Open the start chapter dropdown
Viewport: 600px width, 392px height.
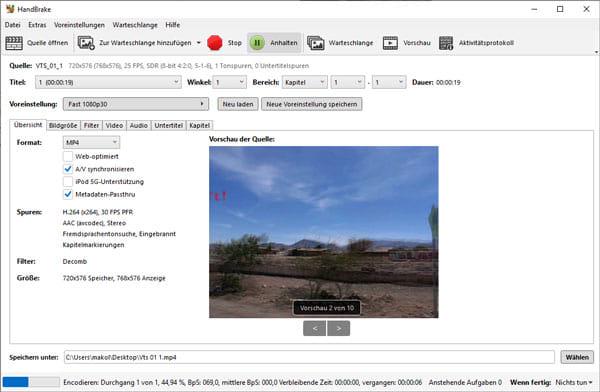pyautogui.click(x=348, y=82)
